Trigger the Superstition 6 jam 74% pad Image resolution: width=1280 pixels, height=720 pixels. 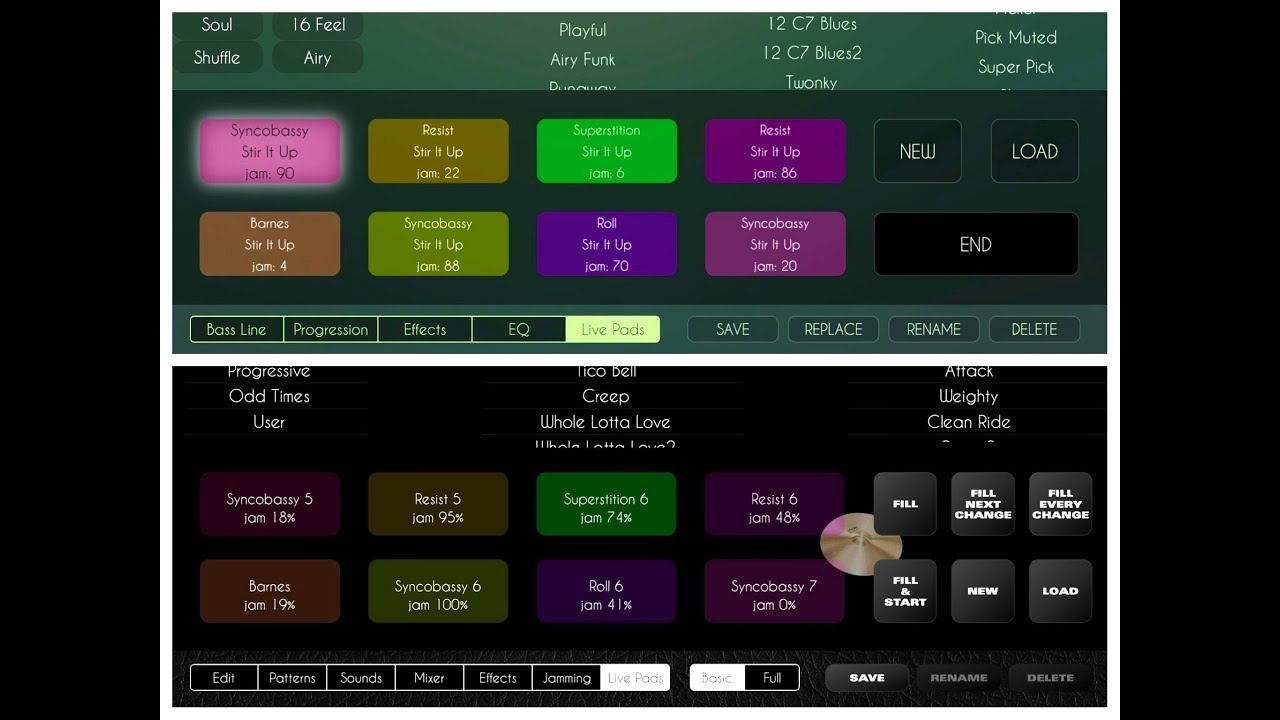[606, 504]
